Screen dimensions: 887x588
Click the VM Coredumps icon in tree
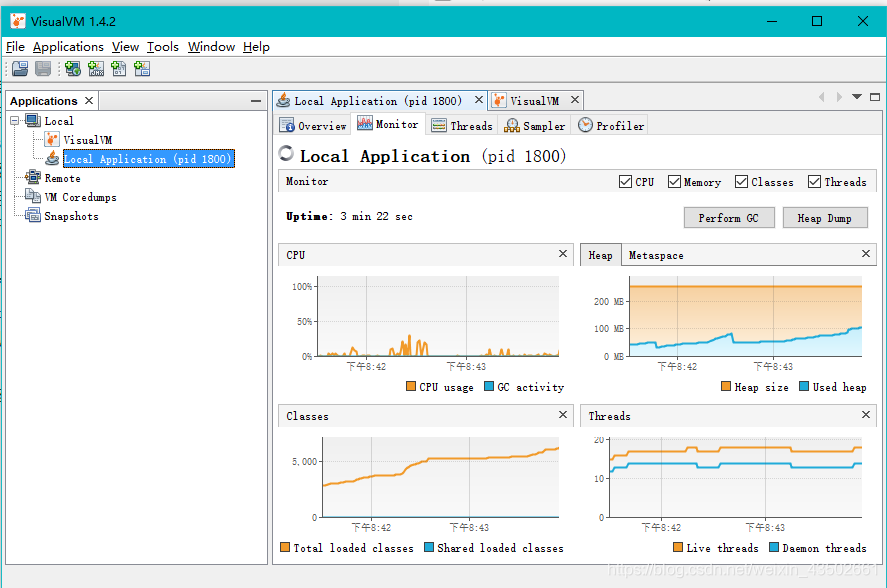pyautogui.click(x=33, y=196)
